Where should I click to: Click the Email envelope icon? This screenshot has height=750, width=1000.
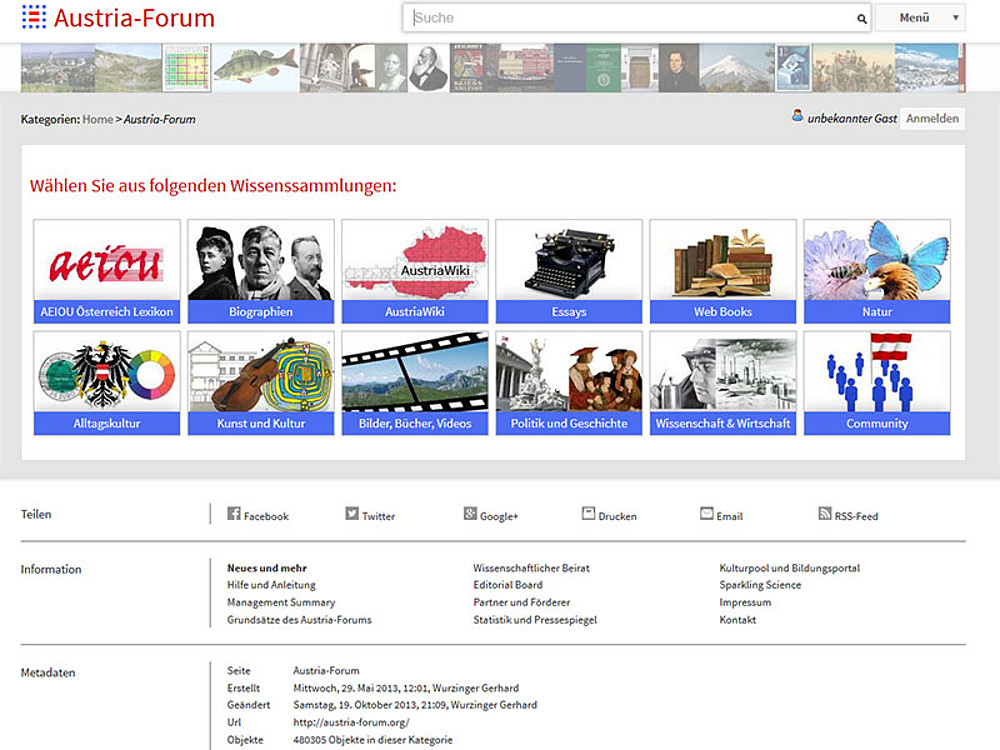click(x=707, y=514)
